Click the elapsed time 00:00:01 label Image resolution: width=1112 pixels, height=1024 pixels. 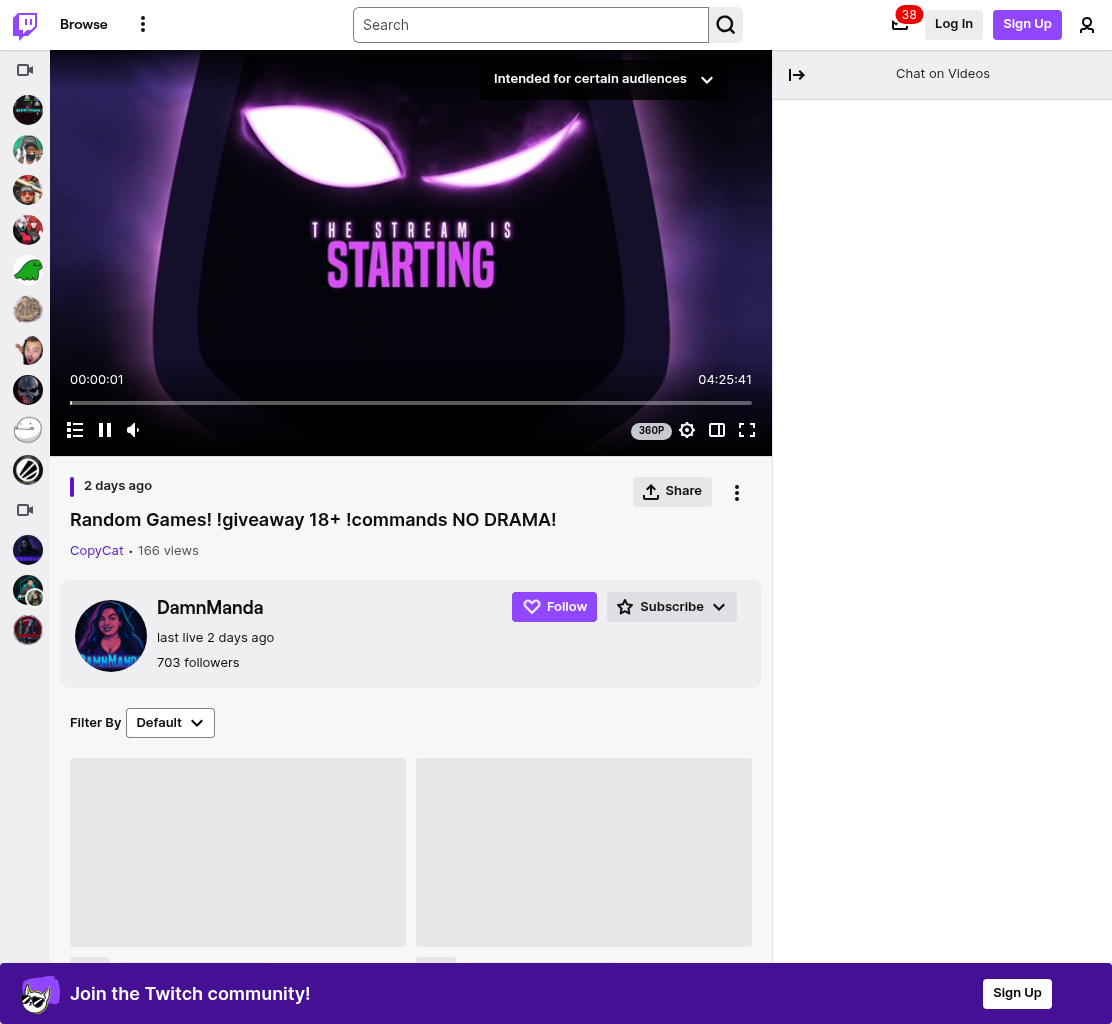pyautogui.click(x=96, y=380)
